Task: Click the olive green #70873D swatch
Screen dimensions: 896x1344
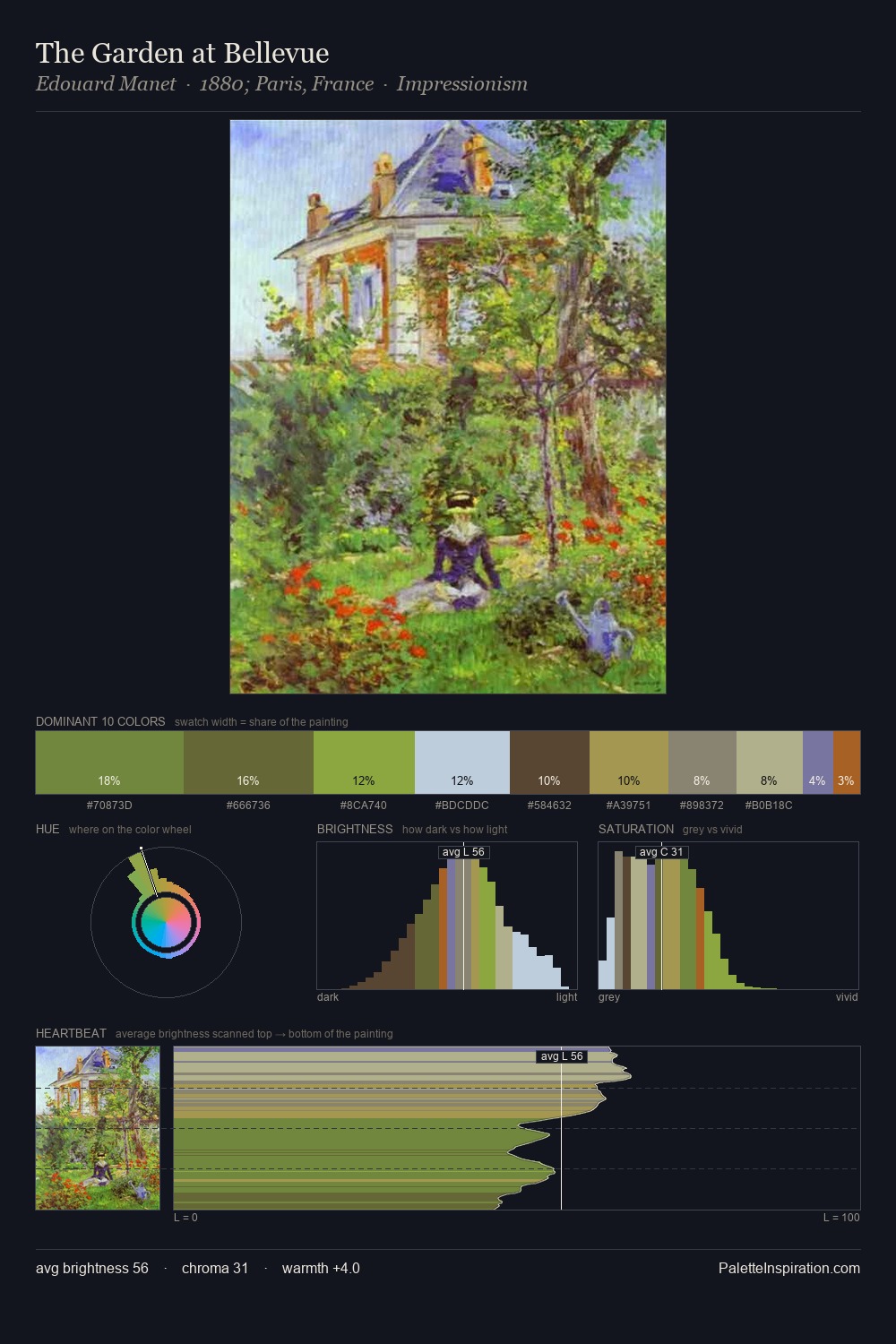Action: (109, 762)
